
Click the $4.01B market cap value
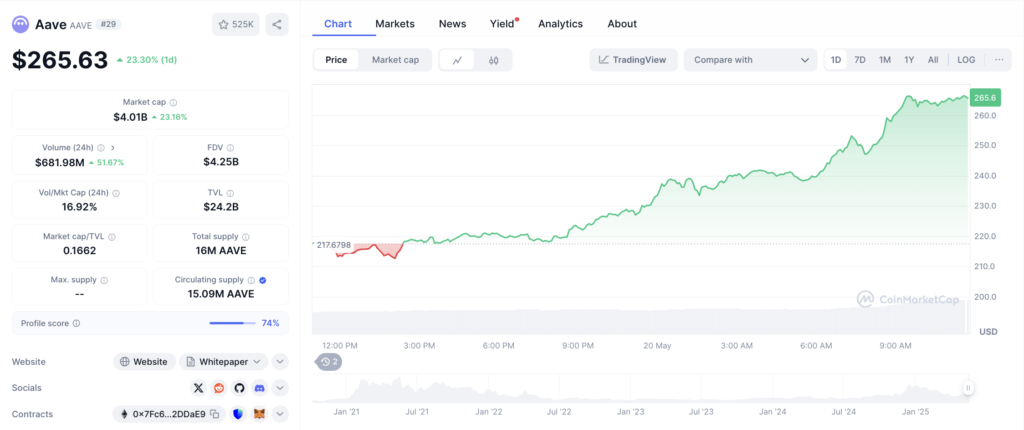coord(130,117)
